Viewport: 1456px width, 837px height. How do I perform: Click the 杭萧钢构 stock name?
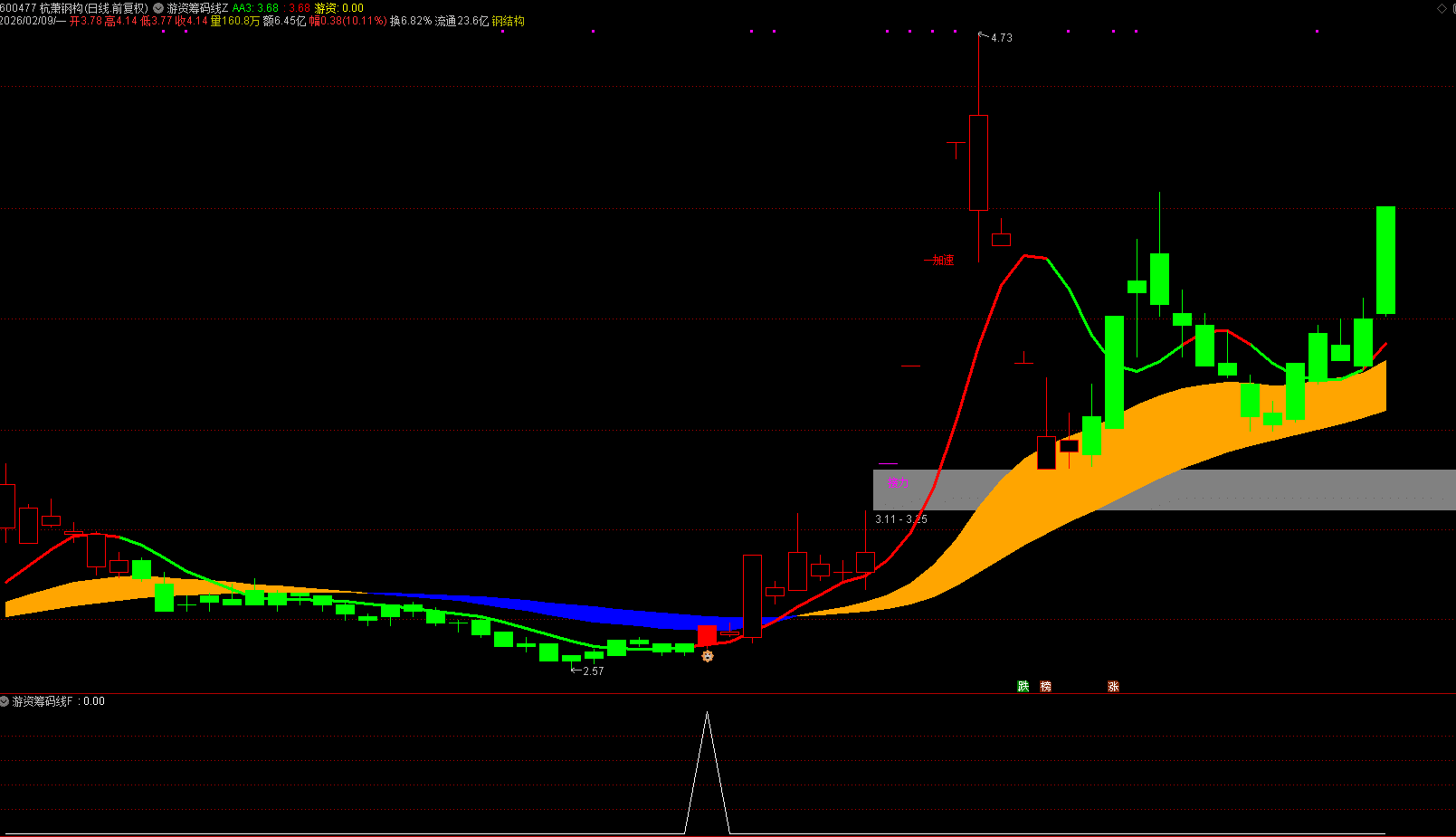click(61, 8)
